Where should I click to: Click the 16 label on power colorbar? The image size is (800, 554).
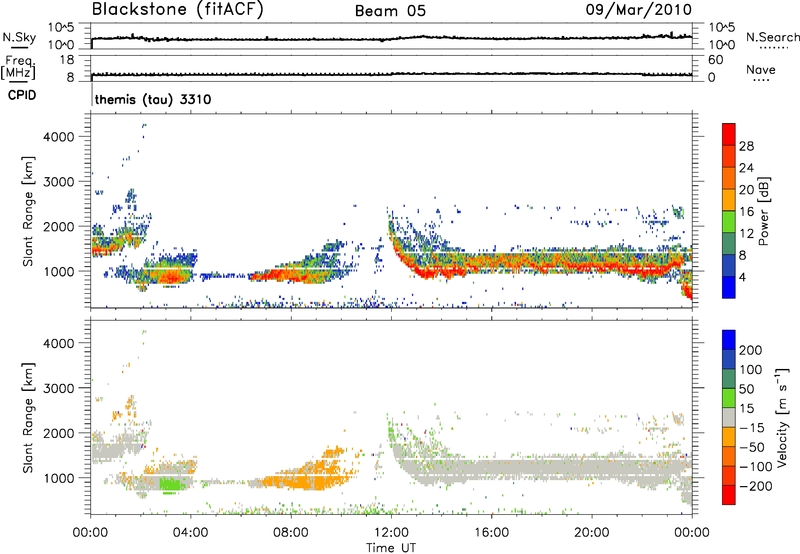(x=746, y=212)
